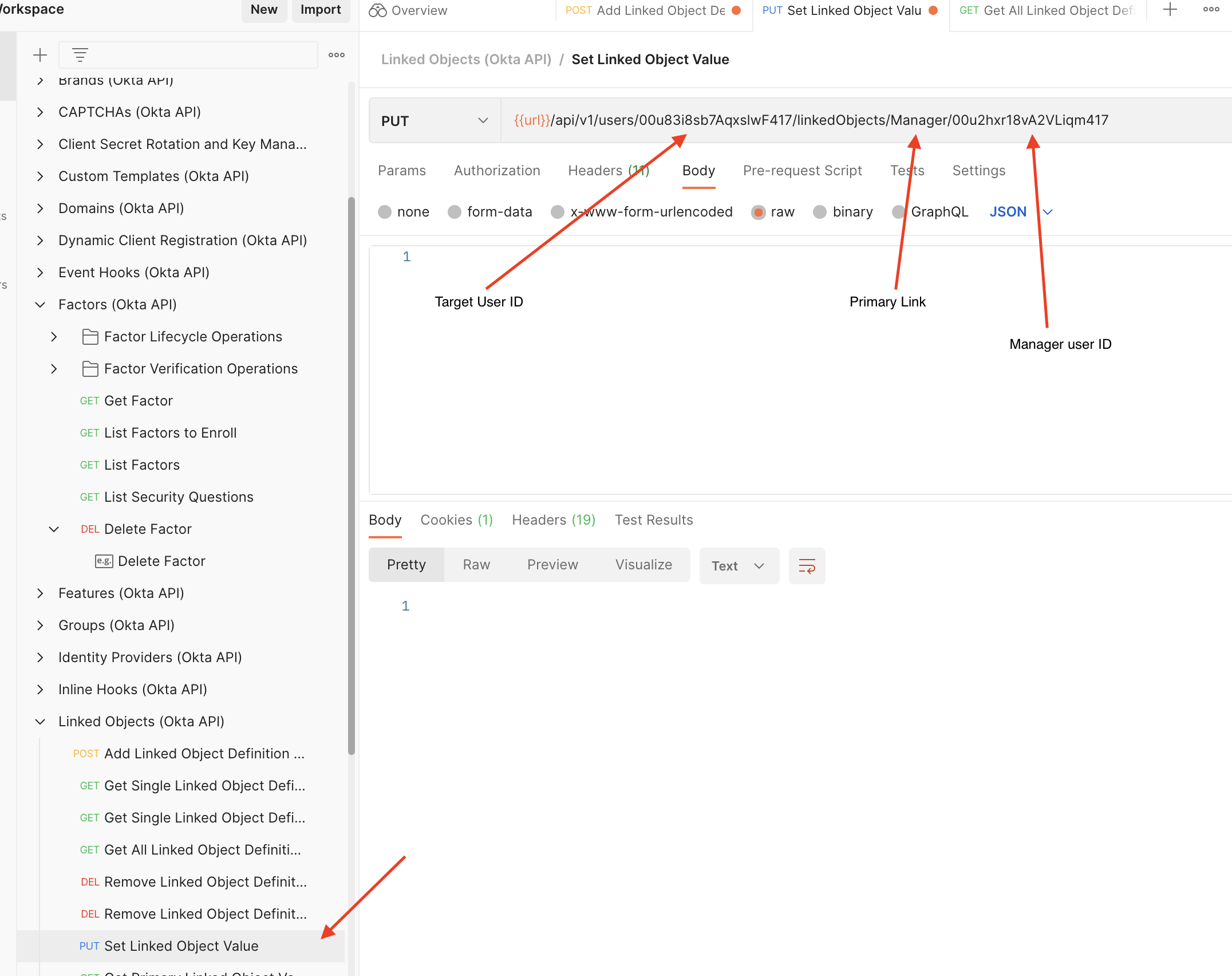Collapse Factors (Okta API) collection
The height and width of the screenshot is (976, 1232).
pos(40,305)
